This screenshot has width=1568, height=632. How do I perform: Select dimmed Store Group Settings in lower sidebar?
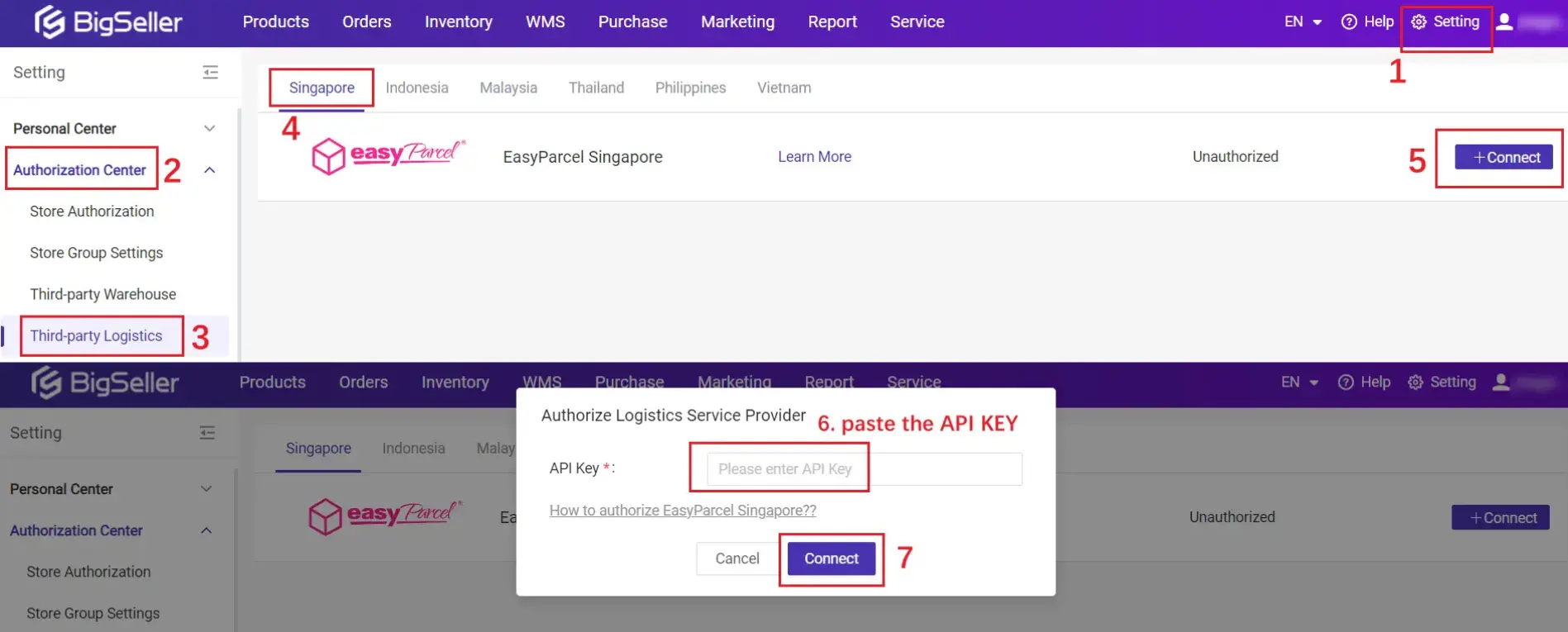click(x=93, y=613)
